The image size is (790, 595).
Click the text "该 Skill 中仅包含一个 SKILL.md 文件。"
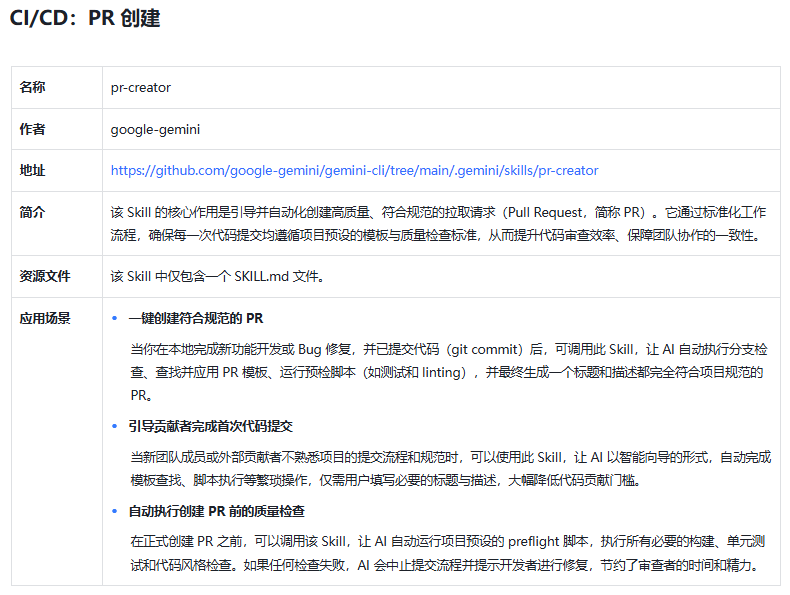pyautogui.click(x=217, y=277)
